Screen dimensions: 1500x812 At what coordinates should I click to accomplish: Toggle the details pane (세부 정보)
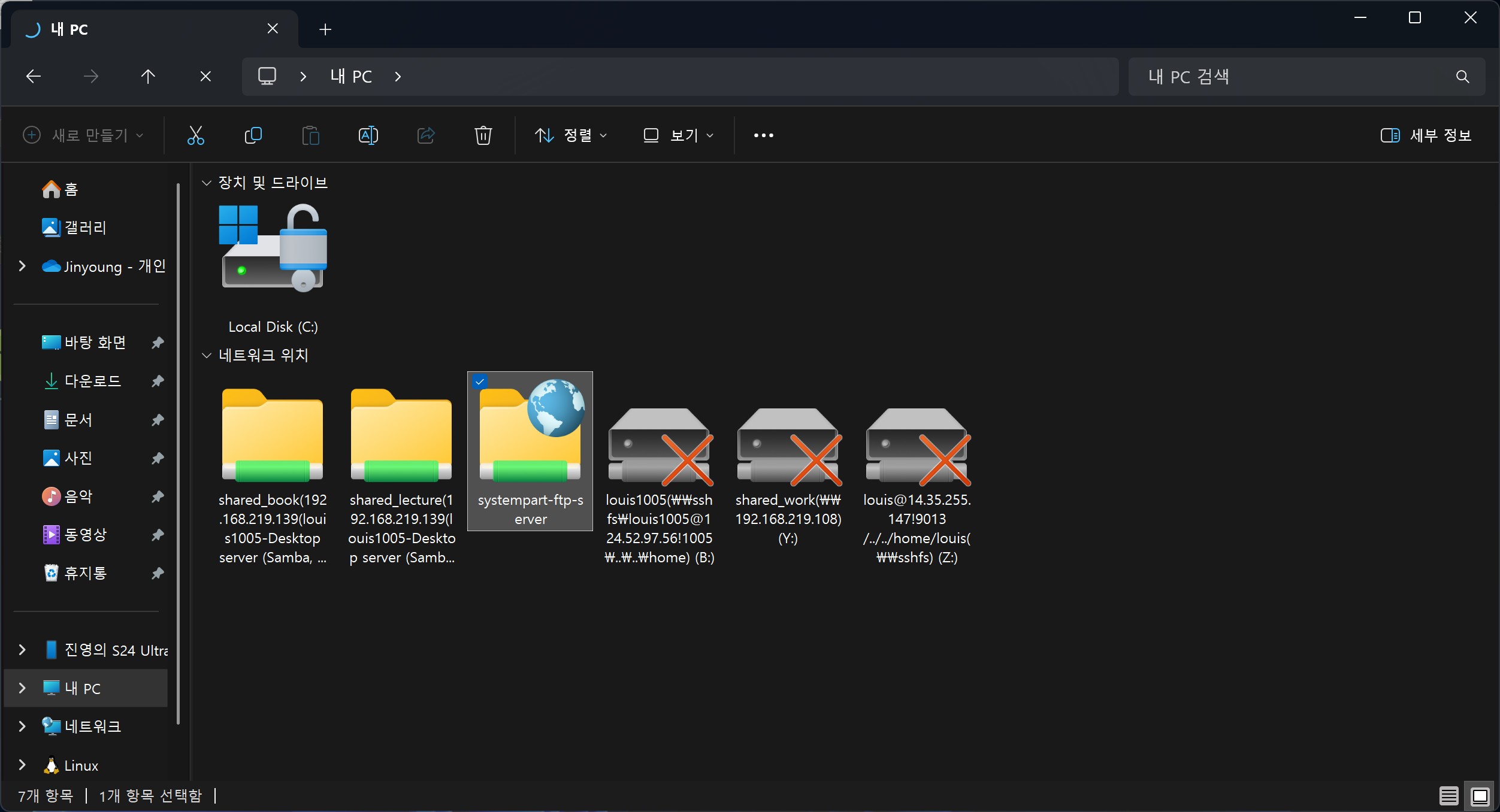1426,135
